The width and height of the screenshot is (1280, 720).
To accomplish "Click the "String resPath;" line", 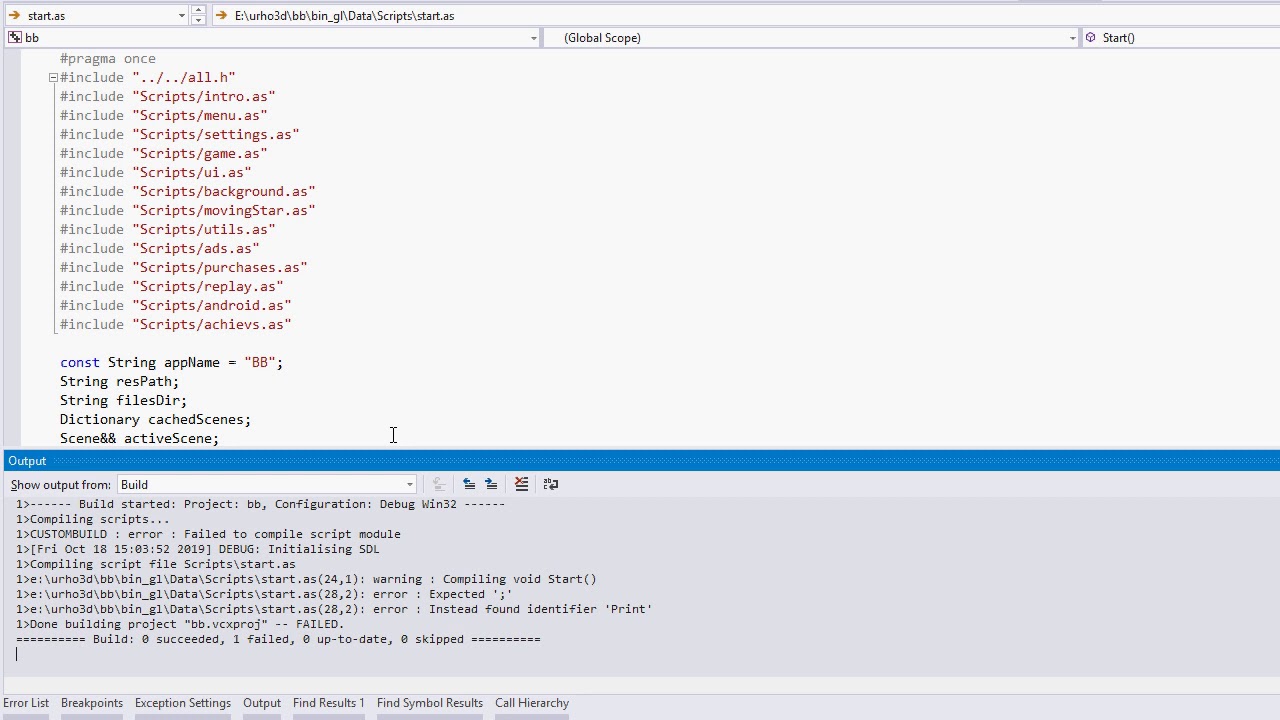I will click(x=120, y=382).
